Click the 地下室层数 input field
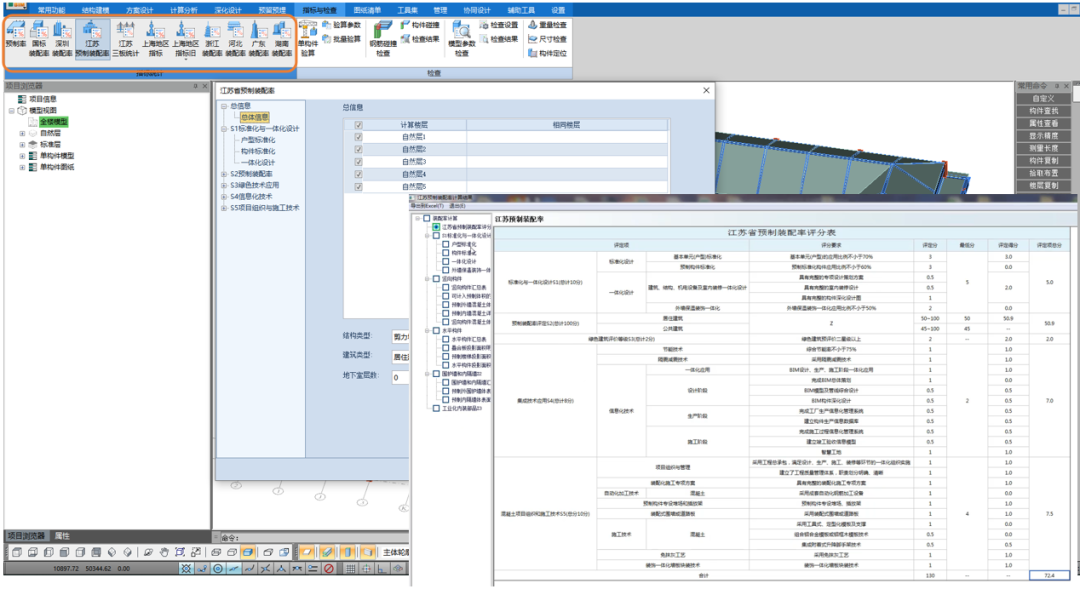This screenshot has width=1080, height=589. click(x=400, y=378)
